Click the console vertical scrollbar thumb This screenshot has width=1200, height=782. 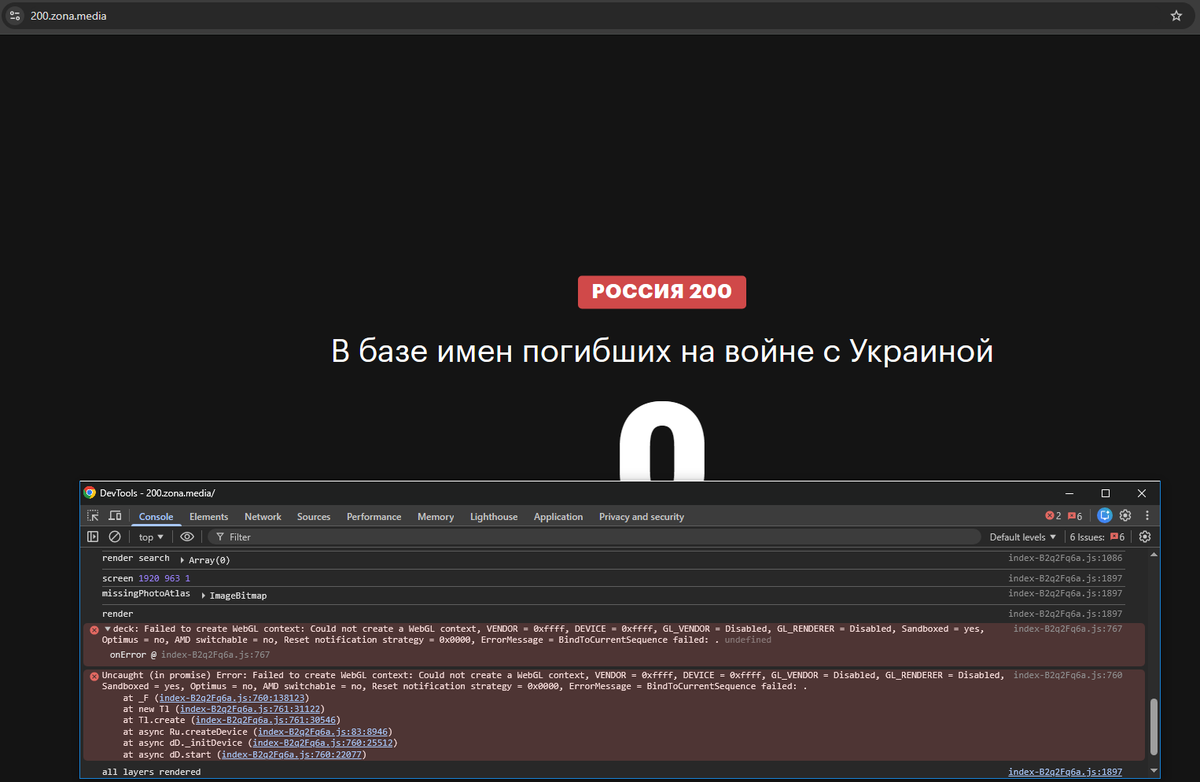pyautogui.click(x=1154, y=727)
